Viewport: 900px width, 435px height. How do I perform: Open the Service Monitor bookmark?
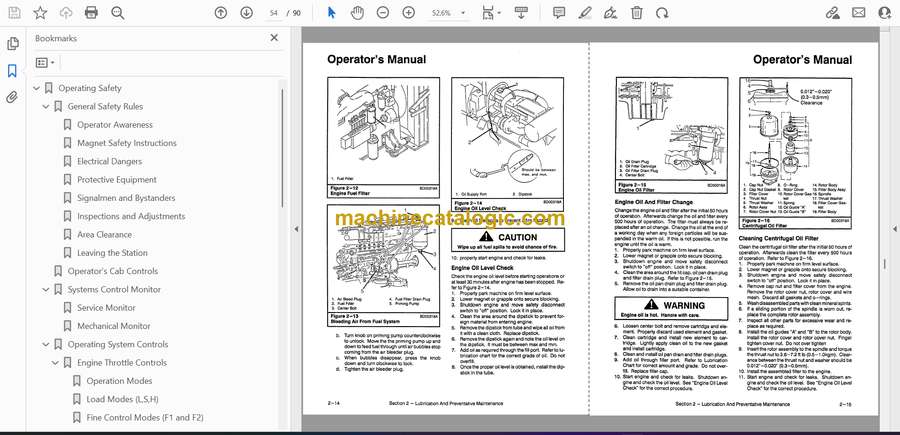click(106, 308)
